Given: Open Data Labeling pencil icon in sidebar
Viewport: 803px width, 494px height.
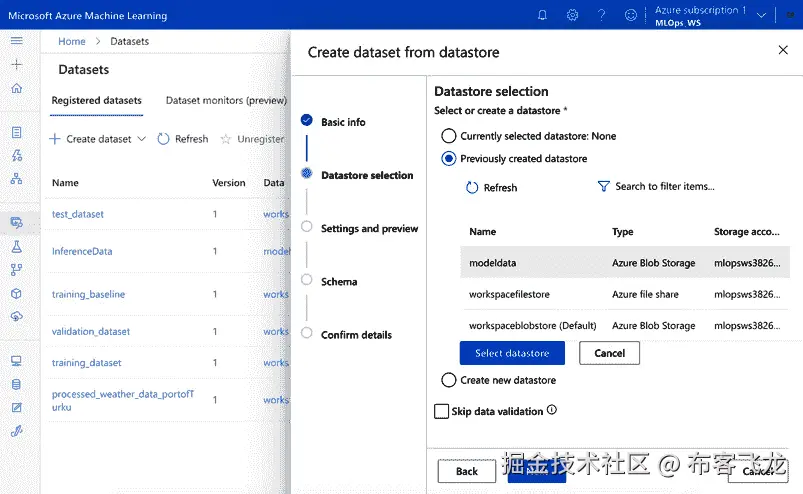Looking at the screenshot, I should [x=16, y=407].
